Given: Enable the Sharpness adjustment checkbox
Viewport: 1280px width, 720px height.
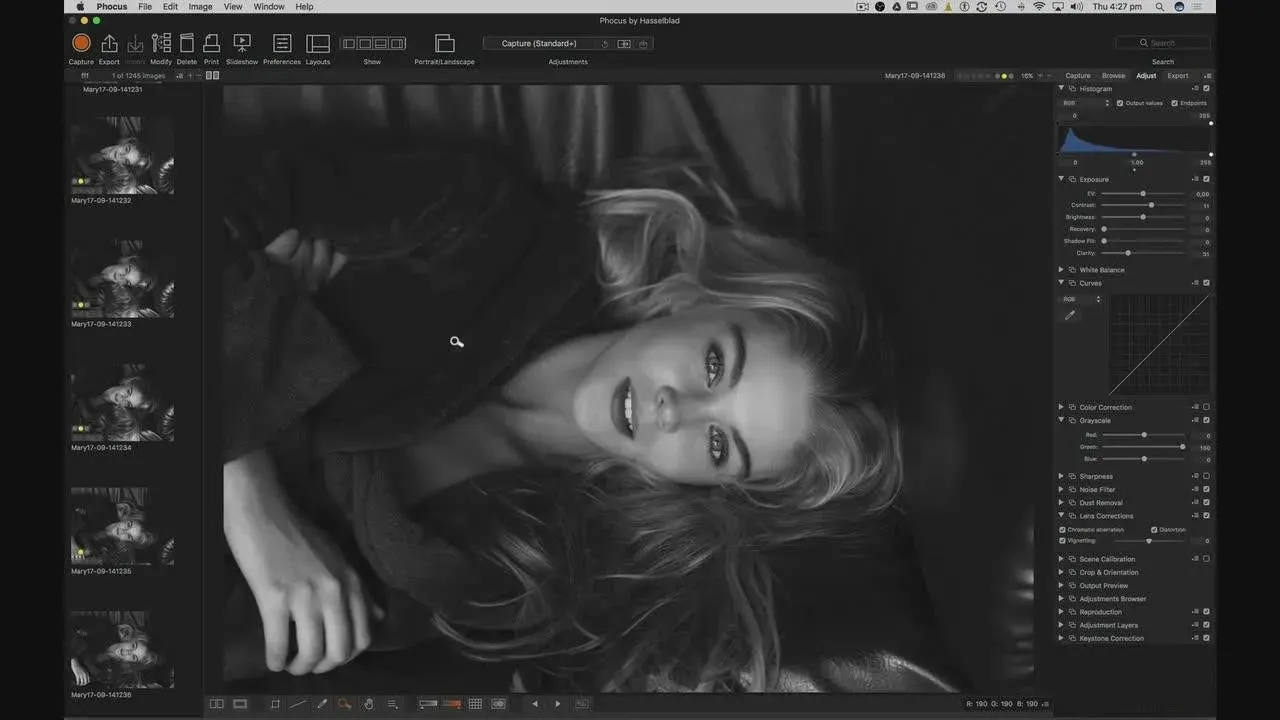Looking at the screenshot, I should coord(1206,476).
